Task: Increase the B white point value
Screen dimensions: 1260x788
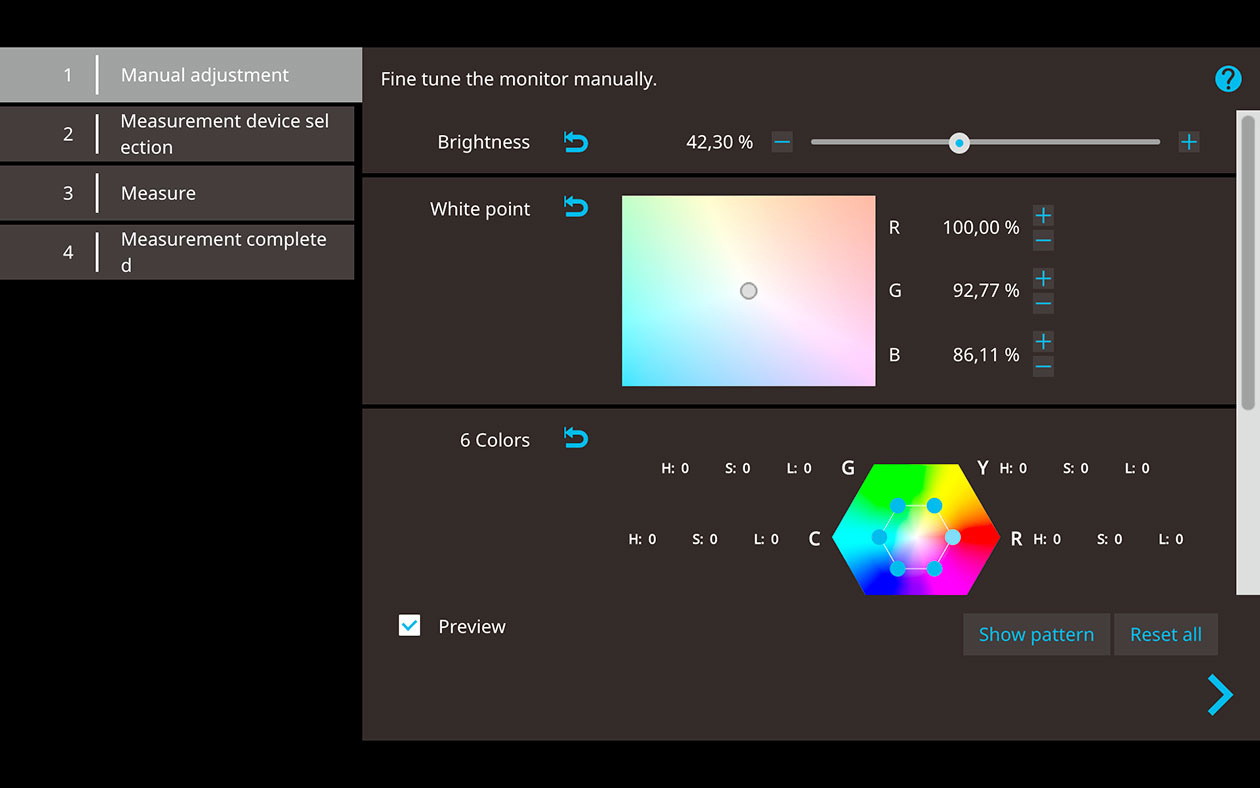Action: click(1043, 342)
